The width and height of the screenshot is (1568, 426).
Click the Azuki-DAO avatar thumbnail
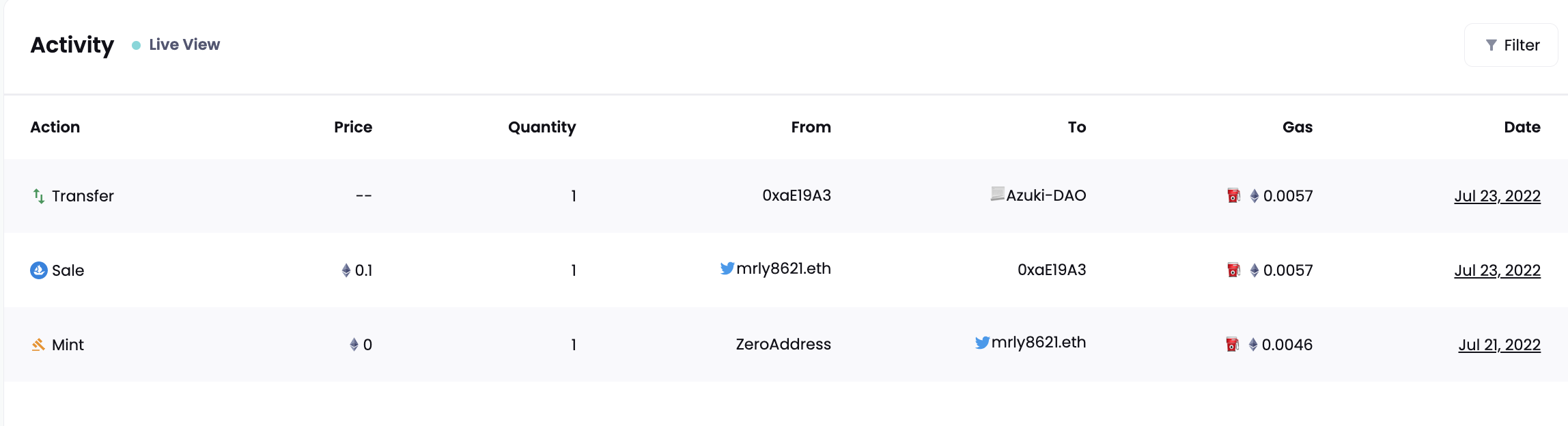pyautogui.click(x=998, y=194)
